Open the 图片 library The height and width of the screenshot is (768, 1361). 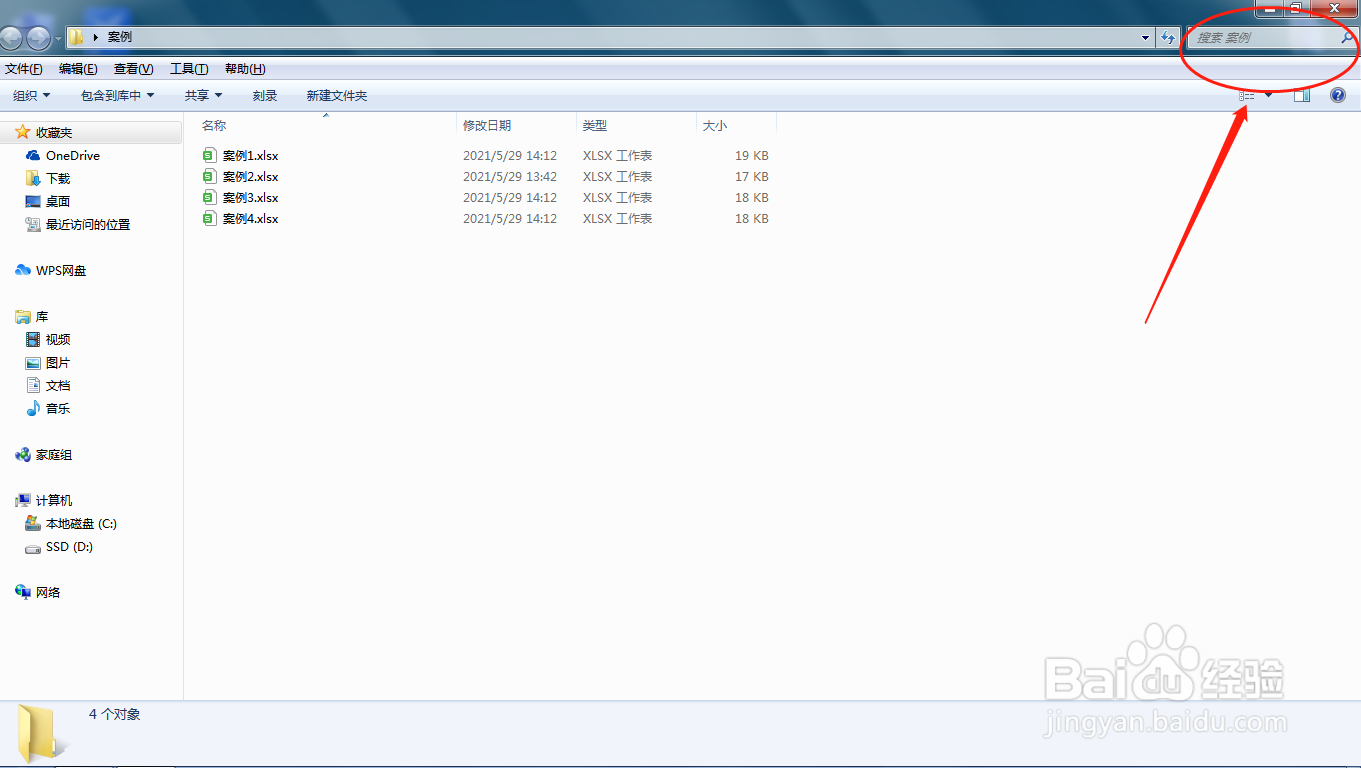[x=58, y=363]
